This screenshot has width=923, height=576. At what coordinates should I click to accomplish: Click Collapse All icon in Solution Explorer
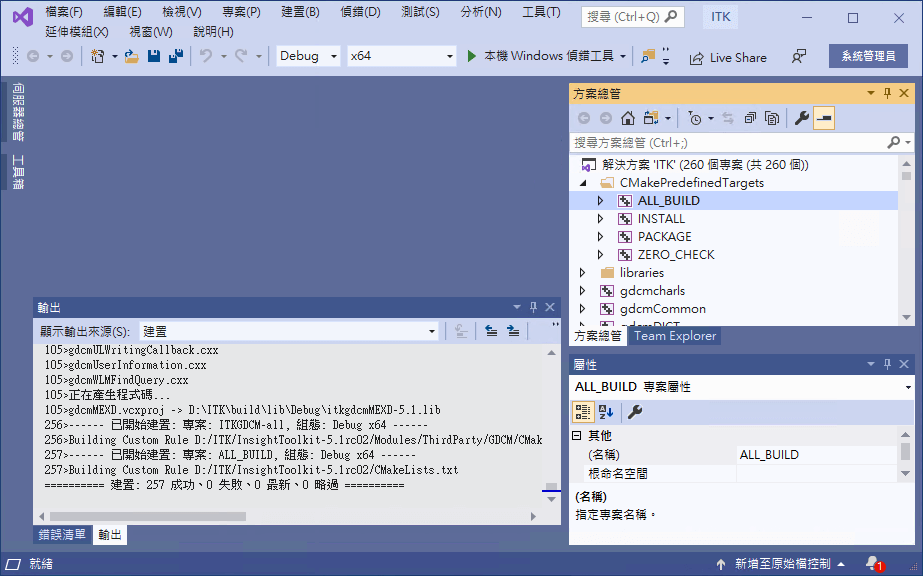[x=750, y=118]
